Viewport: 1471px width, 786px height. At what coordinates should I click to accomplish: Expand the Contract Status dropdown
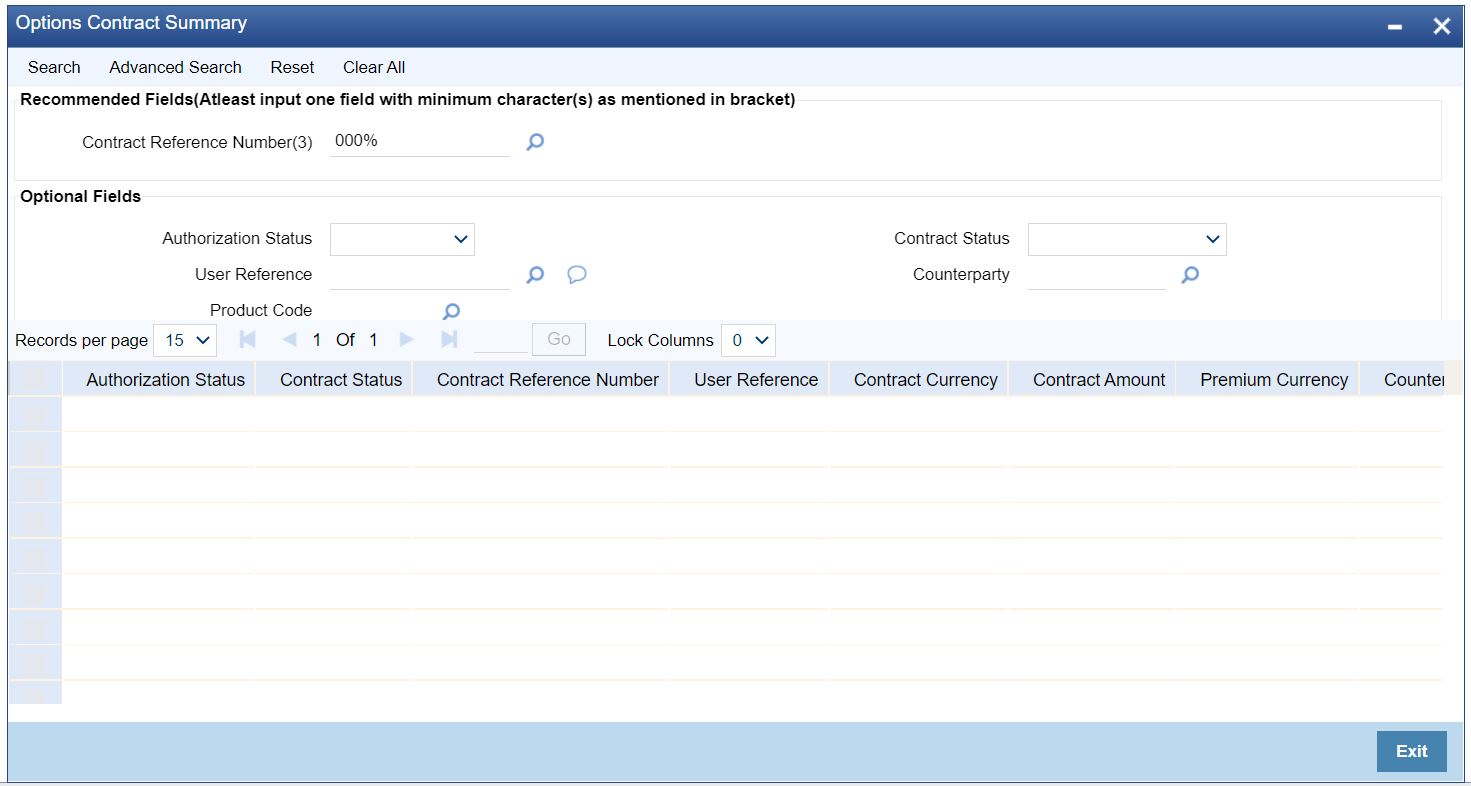click(1127, 239)
